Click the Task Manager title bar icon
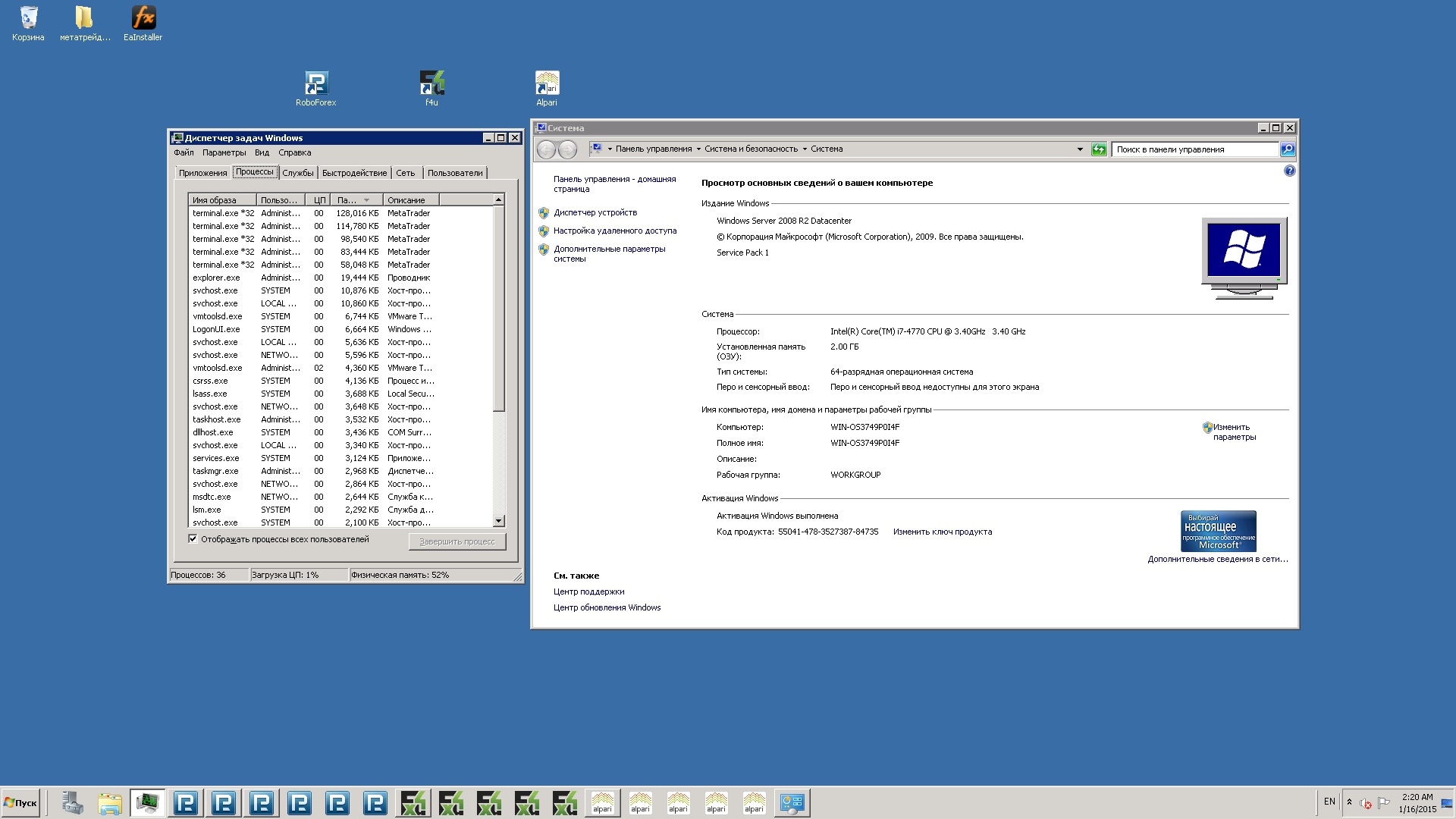The width and height of the screenshot is (1456, 819). point(177,138)
